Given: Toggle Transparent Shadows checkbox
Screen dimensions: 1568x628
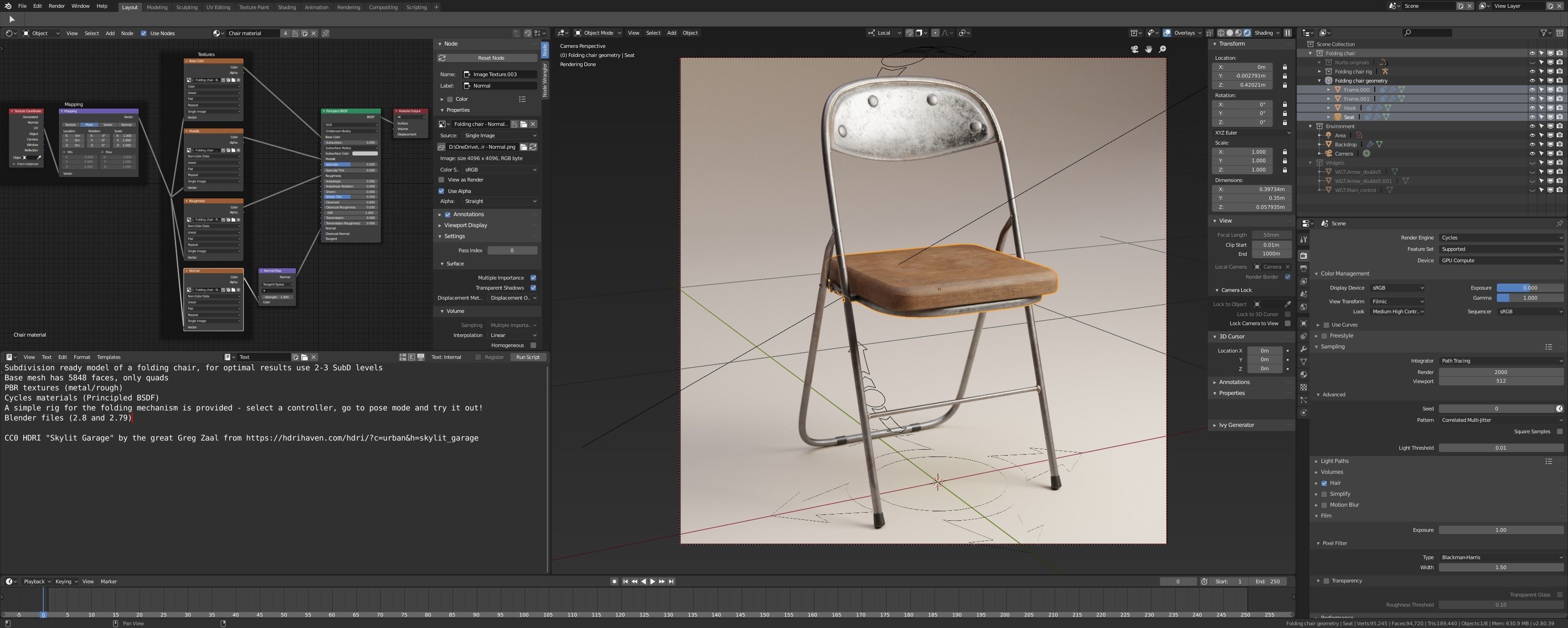Looking at the screenshot, I should tap(533, 287).
